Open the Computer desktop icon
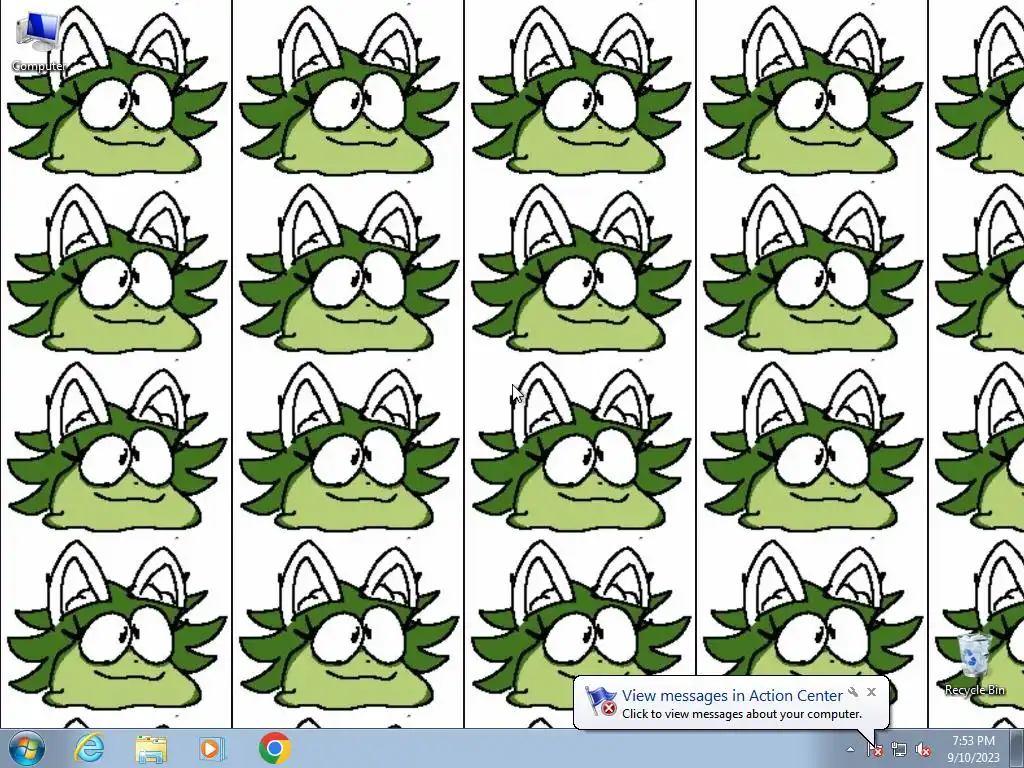 pyautogui.click(x=39, y=40)
